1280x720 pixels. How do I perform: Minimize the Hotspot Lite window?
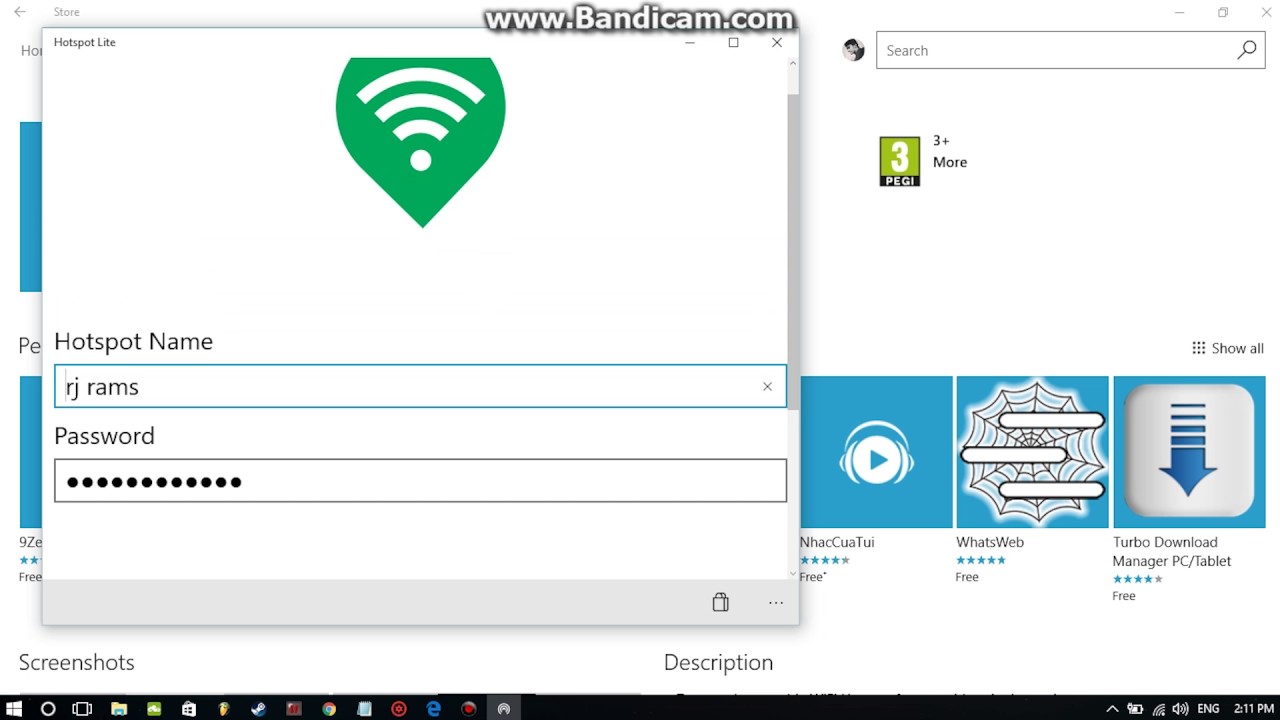[689, 42]
